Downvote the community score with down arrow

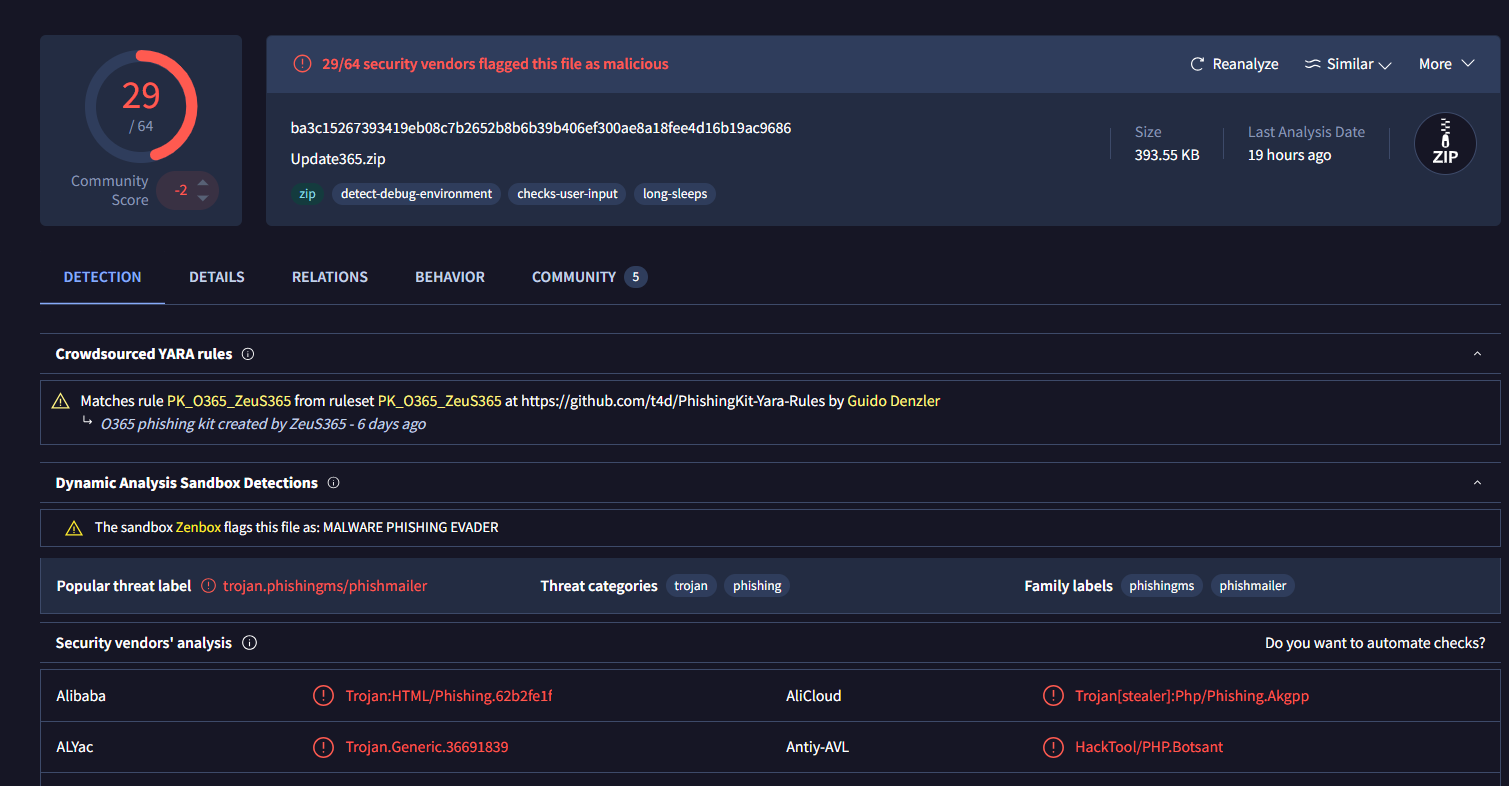click(203, 198)
